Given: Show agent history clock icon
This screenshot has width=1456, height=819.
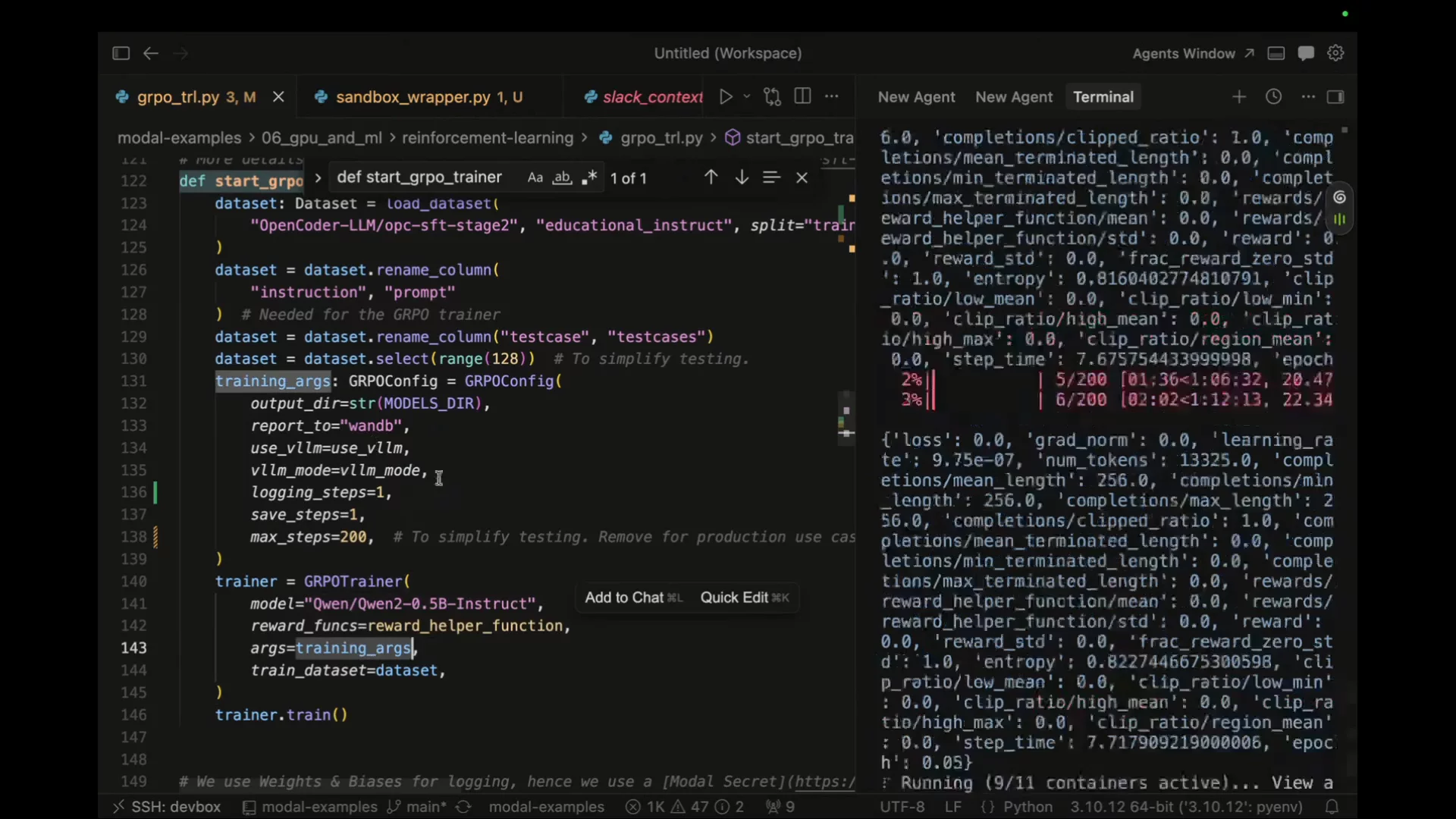Looking at the screenshot, I should coord(1274,96).
